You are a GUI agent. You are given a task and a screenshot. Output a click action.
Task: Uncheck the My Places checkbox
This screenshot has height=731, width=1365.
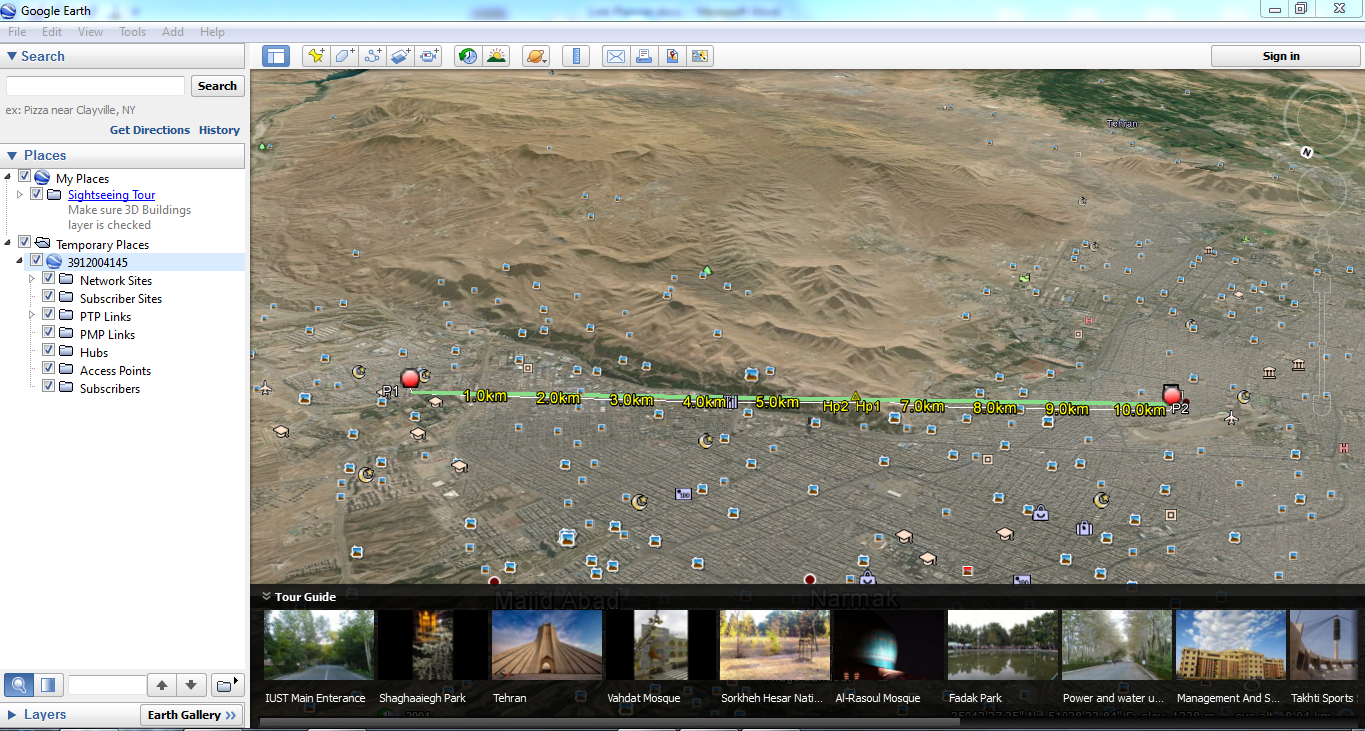coord(25,177)
